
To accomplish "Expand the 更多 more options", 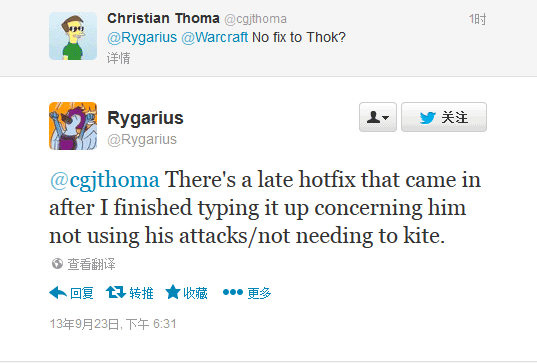I will coord(259,293).
